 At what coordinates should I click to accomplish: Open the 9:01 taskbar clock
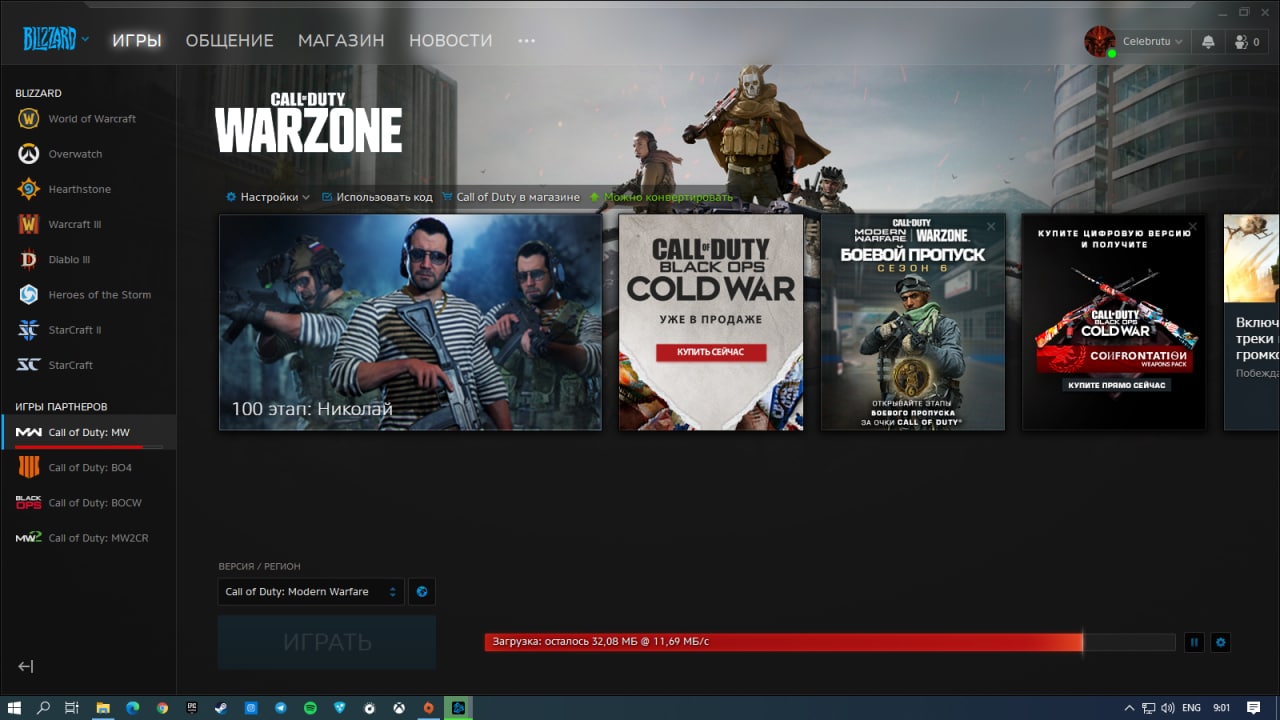pos(1221,708)
